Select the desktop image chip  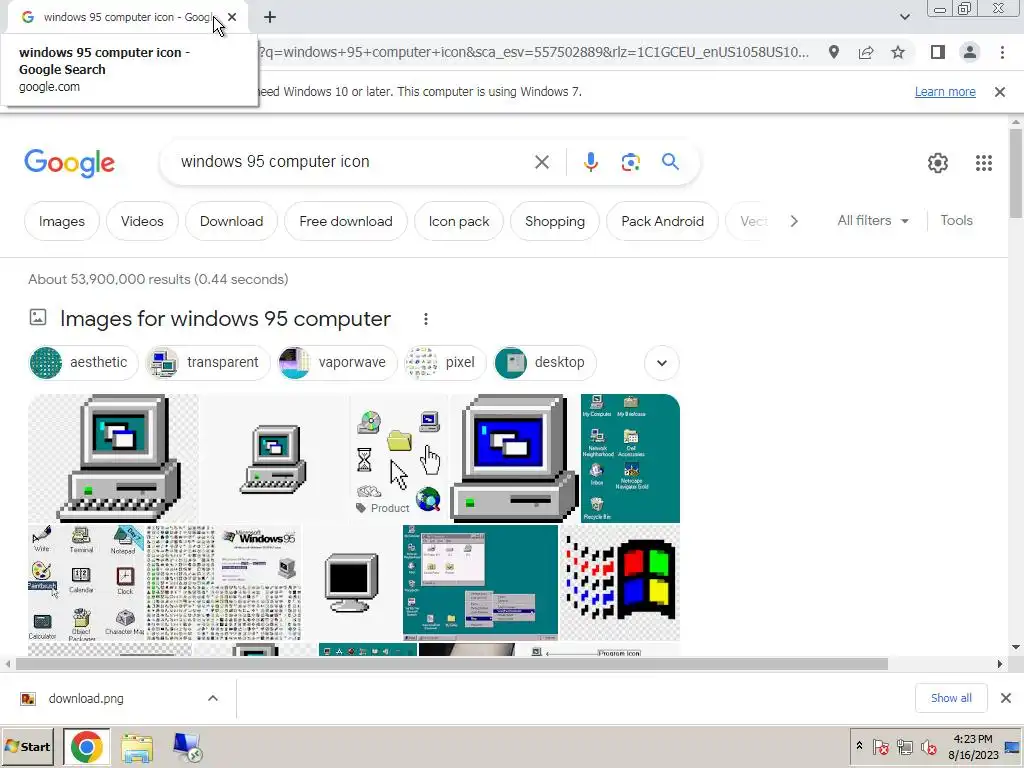[545, 362]
